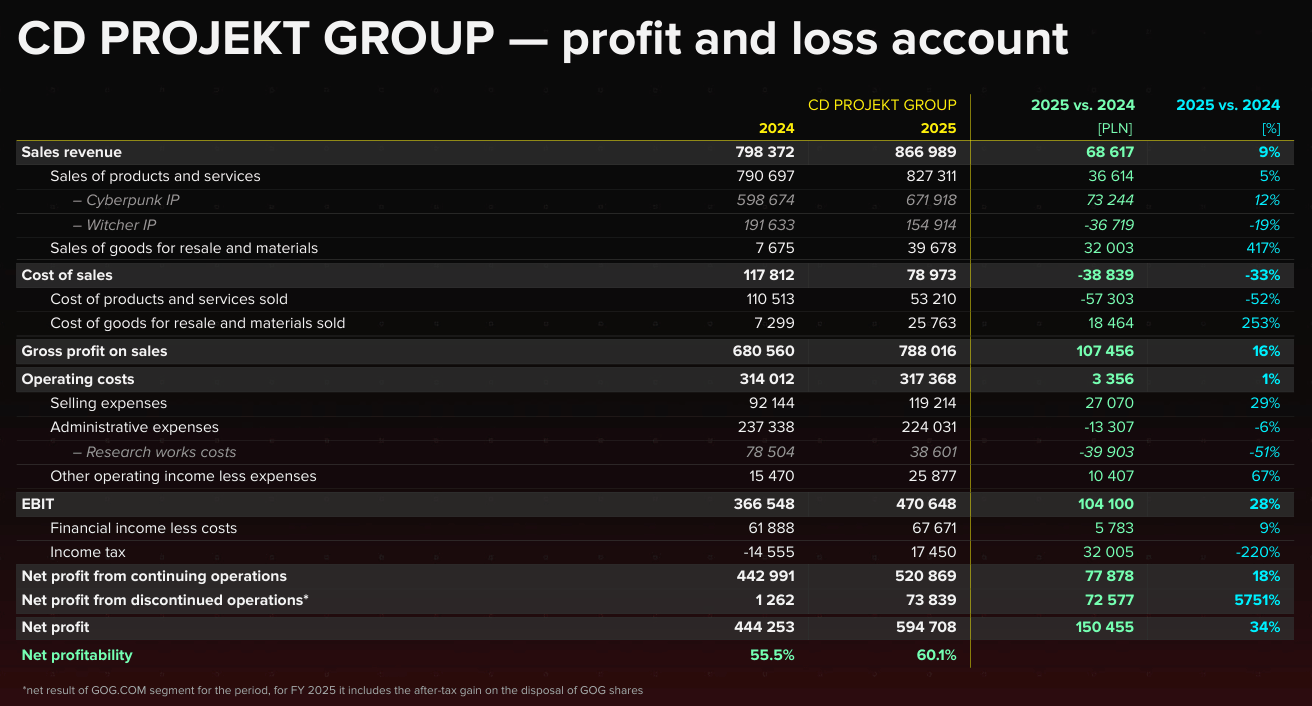This screenshot has width=1312, height=706.
Task: Select the "Operating costs" row label
Action: 78,379
